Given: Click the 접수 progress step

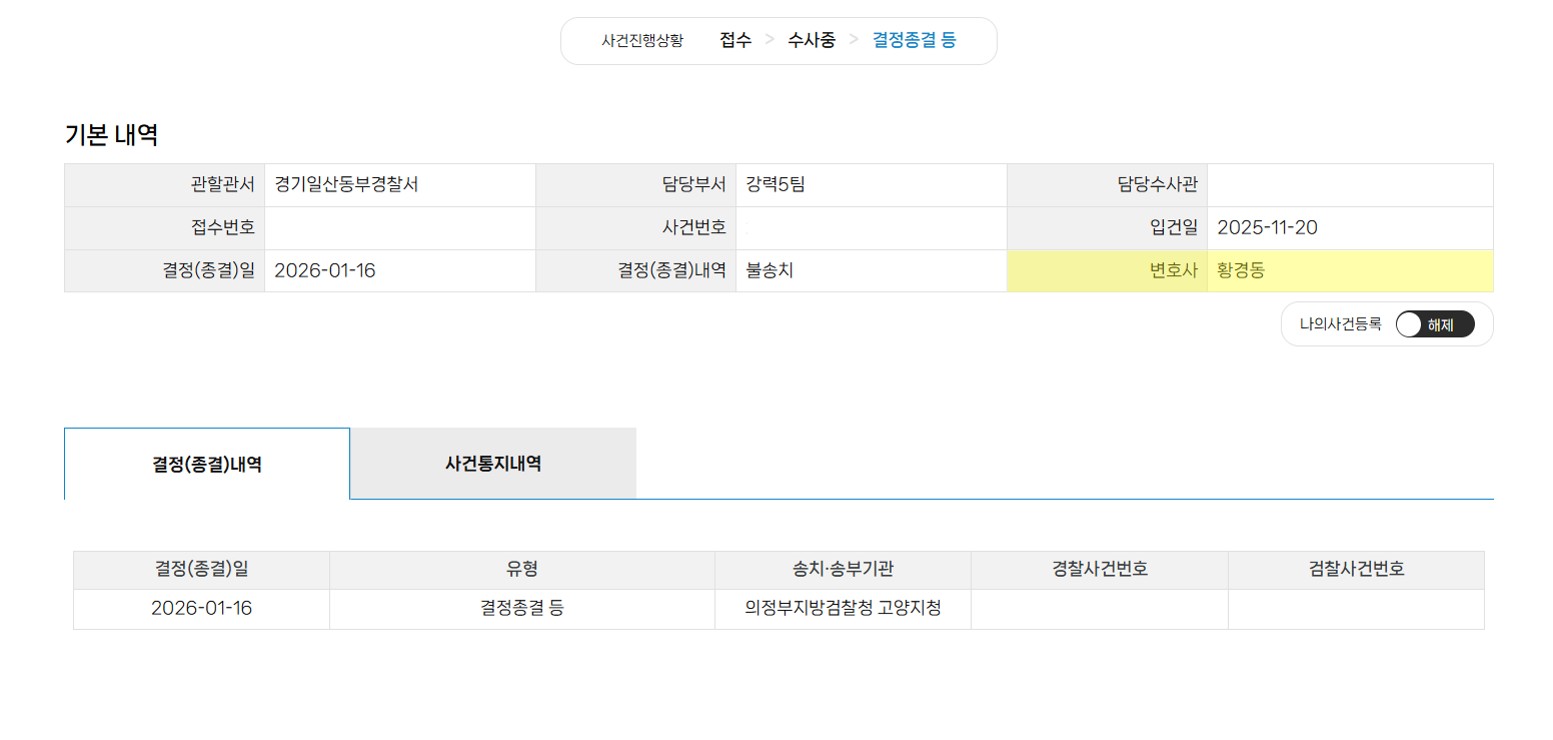Looking at the screenshot, I should click(x=735, y=41).
